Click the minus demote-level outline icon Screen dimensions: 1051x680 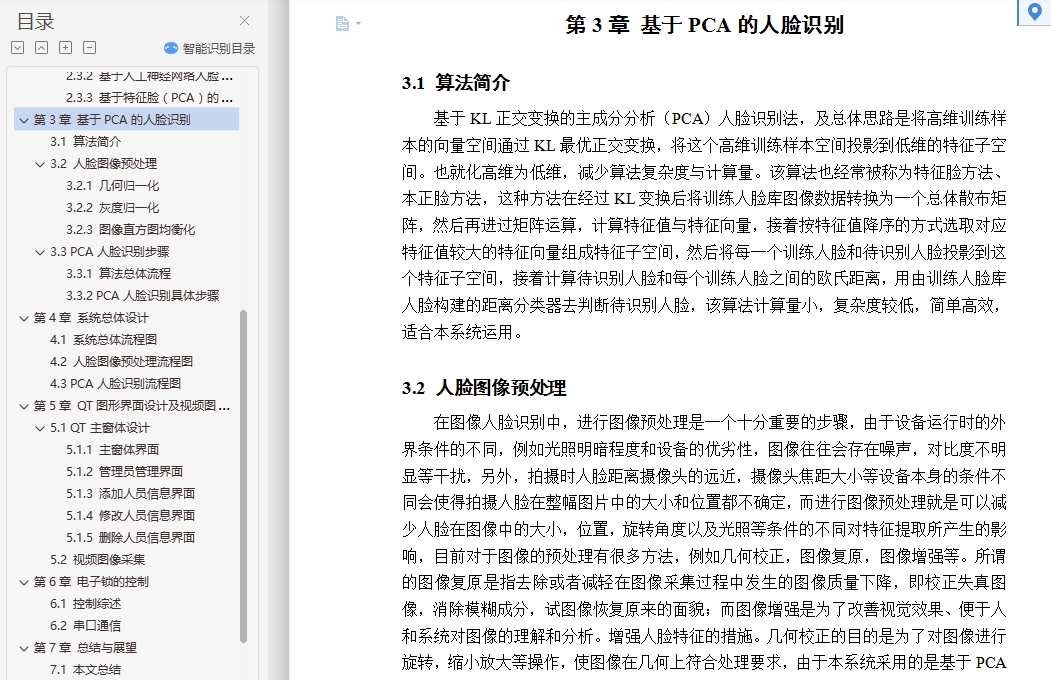coord(90,48)
